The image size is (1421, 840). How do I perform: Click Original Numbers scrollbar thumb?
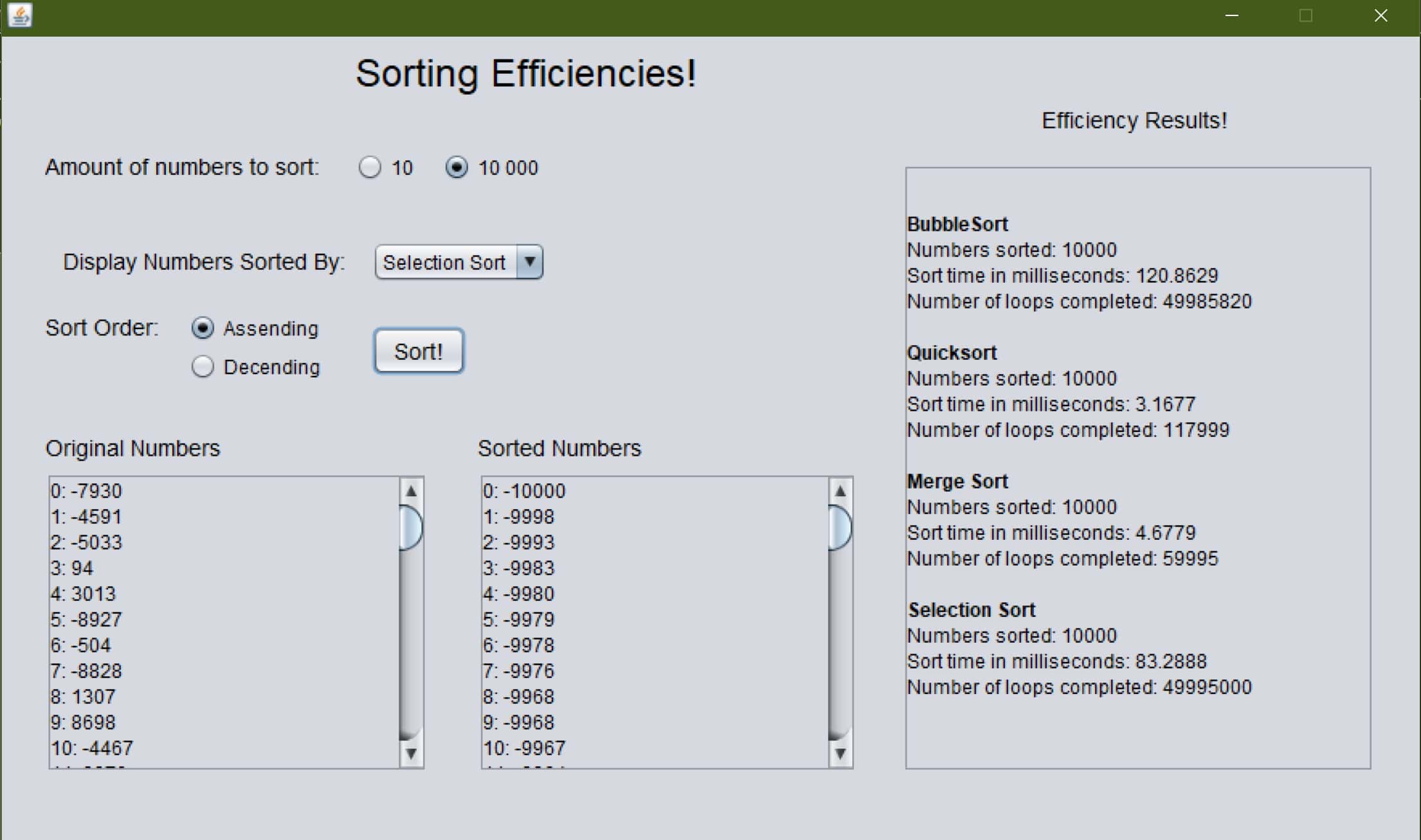tap(411, 528)
